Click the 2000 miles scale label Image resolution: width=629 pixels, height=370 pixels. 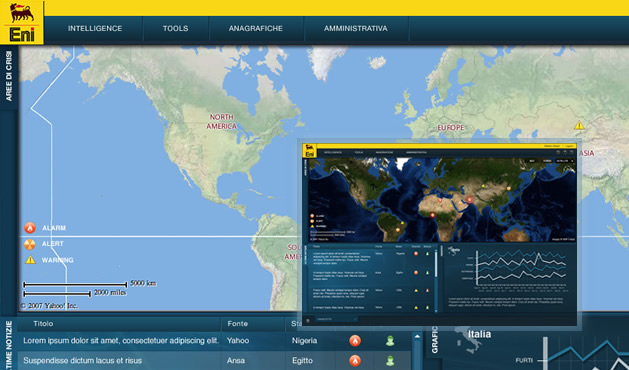click(110, 293)
